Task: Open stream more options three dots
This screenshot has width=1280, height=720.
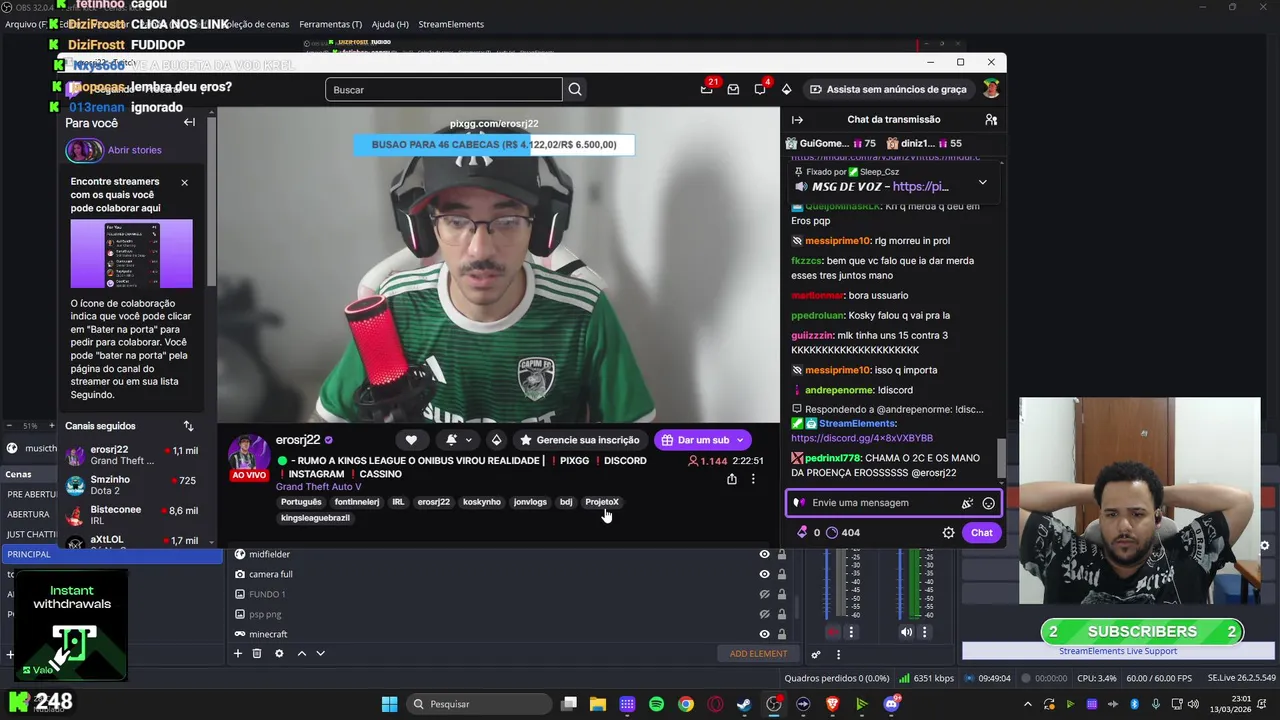Action: coord(753,479)
